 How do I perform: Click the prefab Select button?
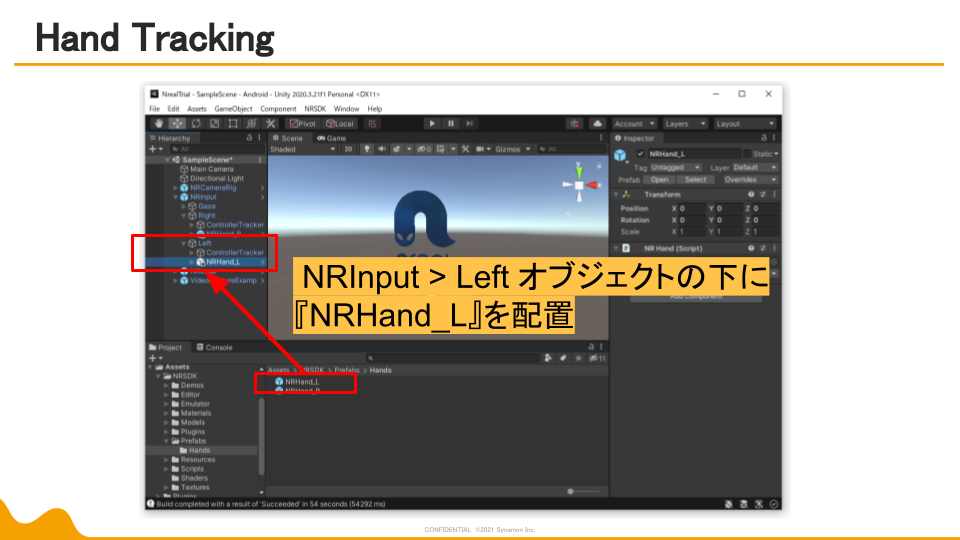[x=696, y=179]
